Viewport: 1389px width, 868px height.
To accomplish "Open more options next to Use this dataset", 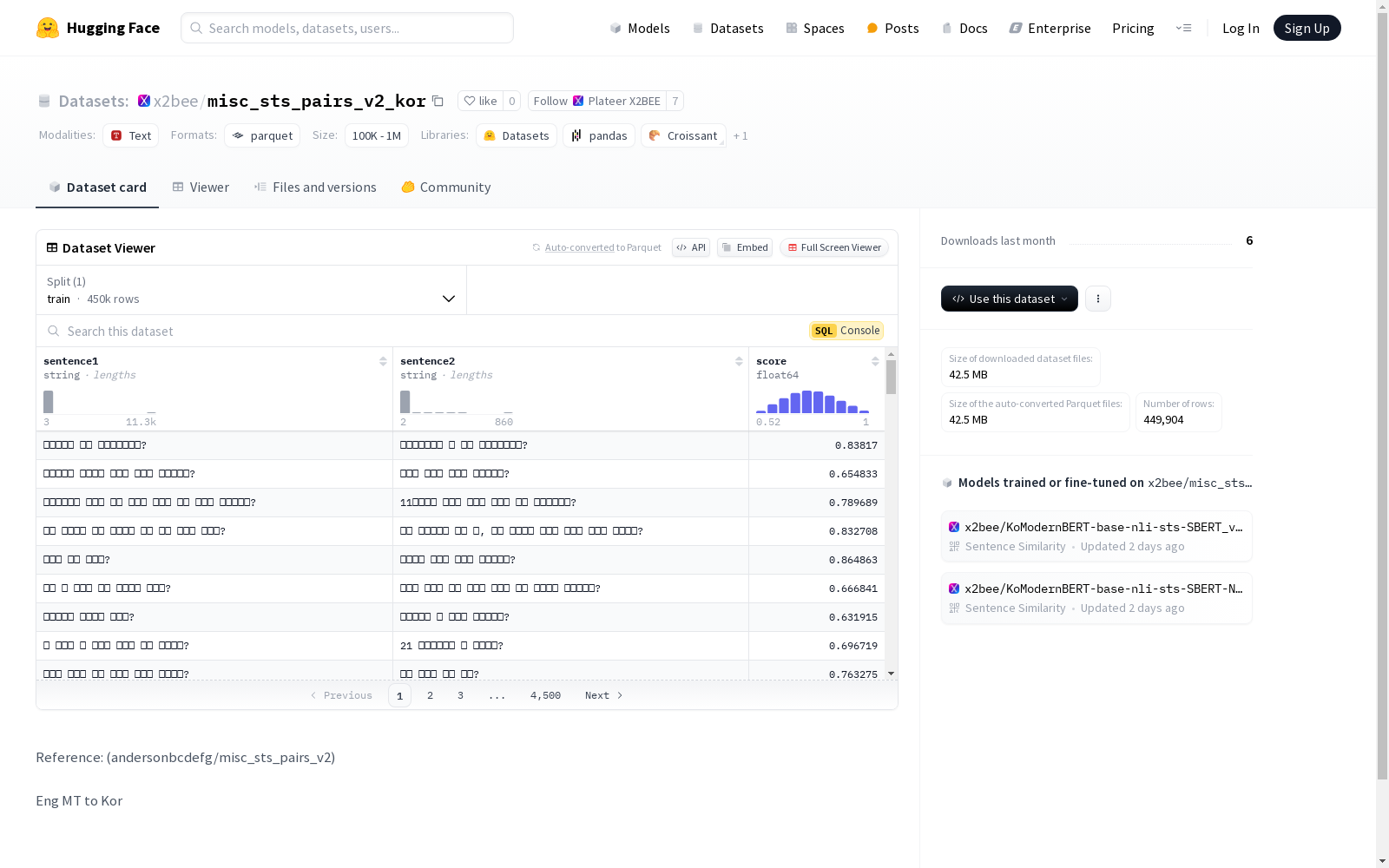I will coord(1098,299).
